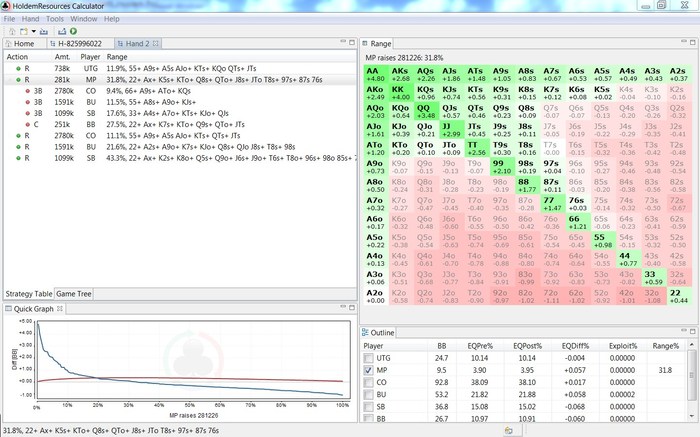Enable the CO player checkbox

coord(368,382)
